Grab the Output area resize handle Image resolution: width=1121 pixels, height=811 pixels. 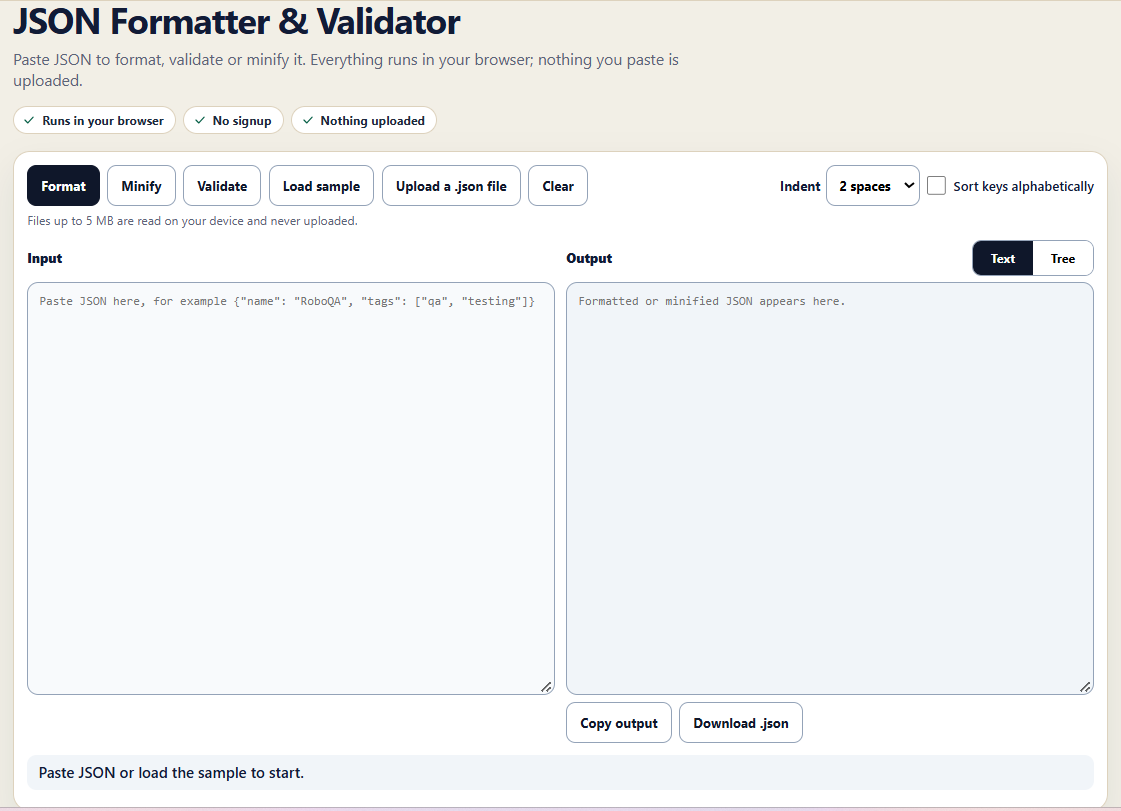pos(1085,687)
